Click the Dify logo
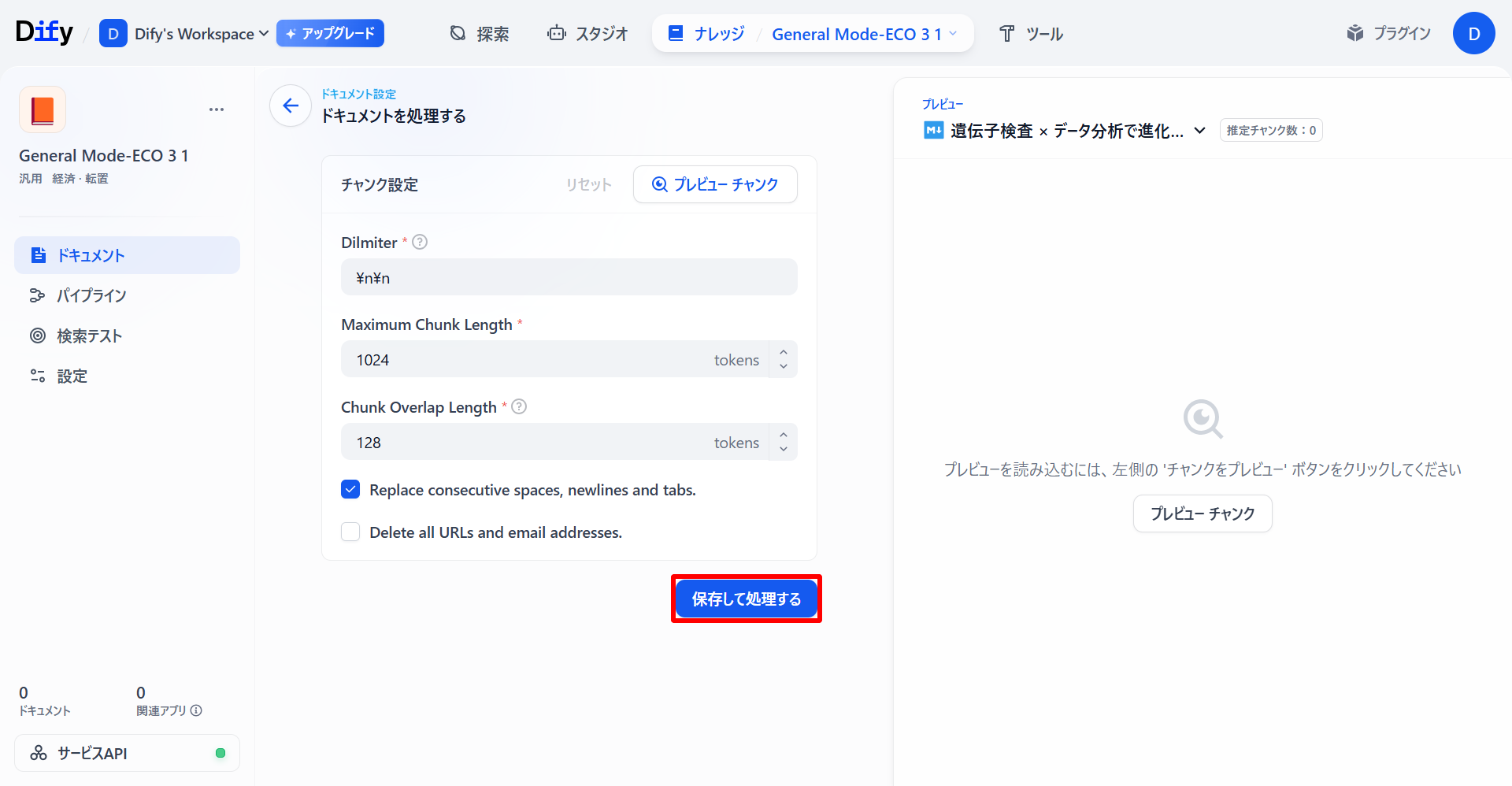1512x786 pixels. (44, 32)
